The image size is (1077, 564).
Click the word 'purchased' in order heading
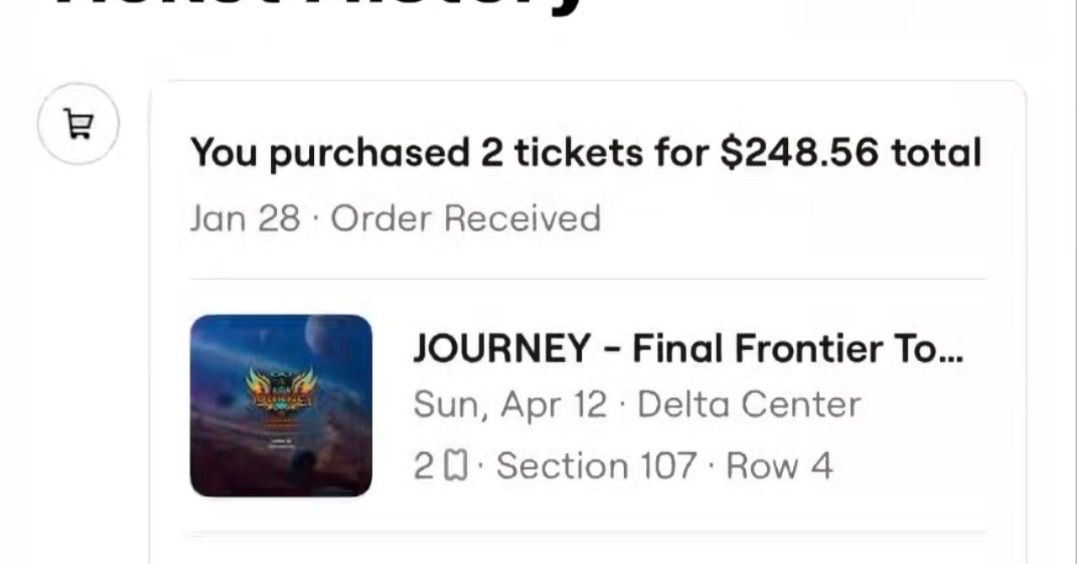click(x=369, y=153)
